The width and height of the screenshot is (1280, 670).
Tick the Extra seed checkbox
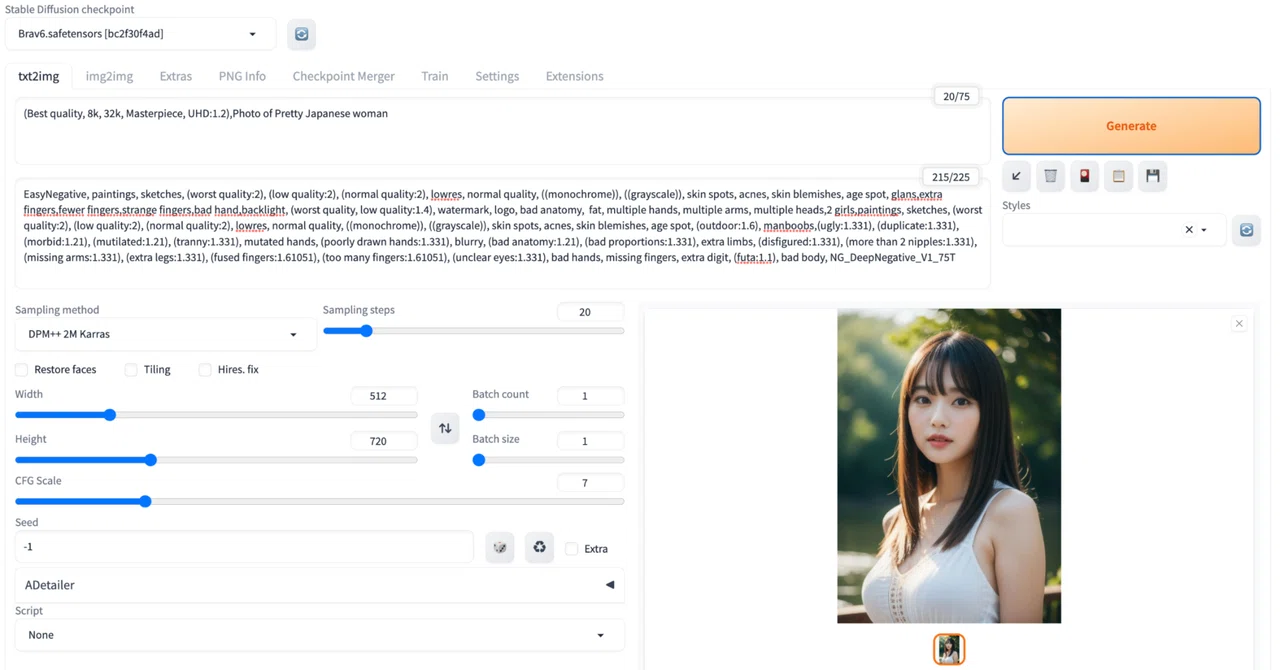pos(572,549)
